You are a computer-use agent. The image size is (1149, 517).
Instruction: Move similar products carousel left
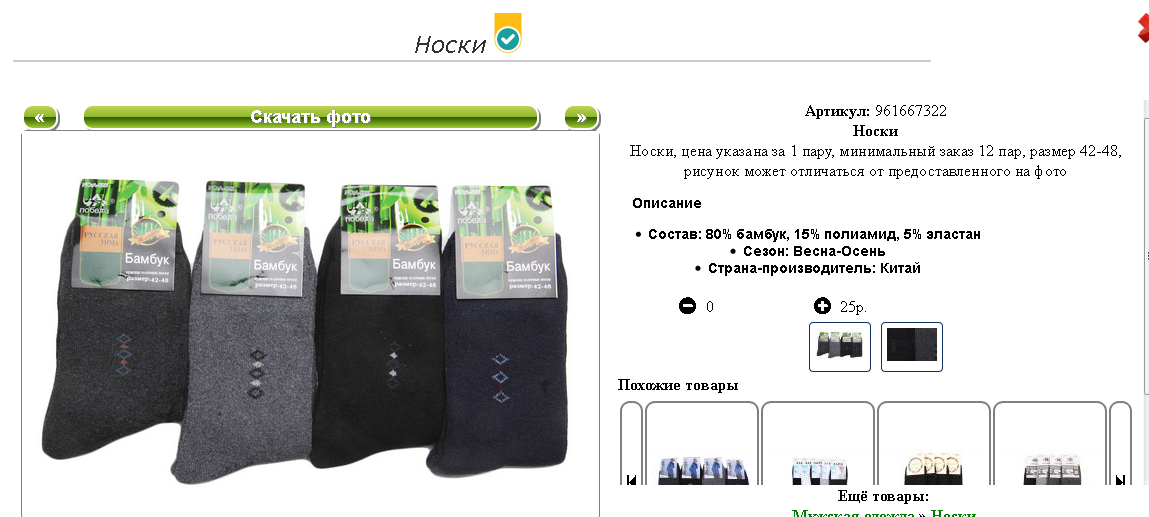coord(632,443)
